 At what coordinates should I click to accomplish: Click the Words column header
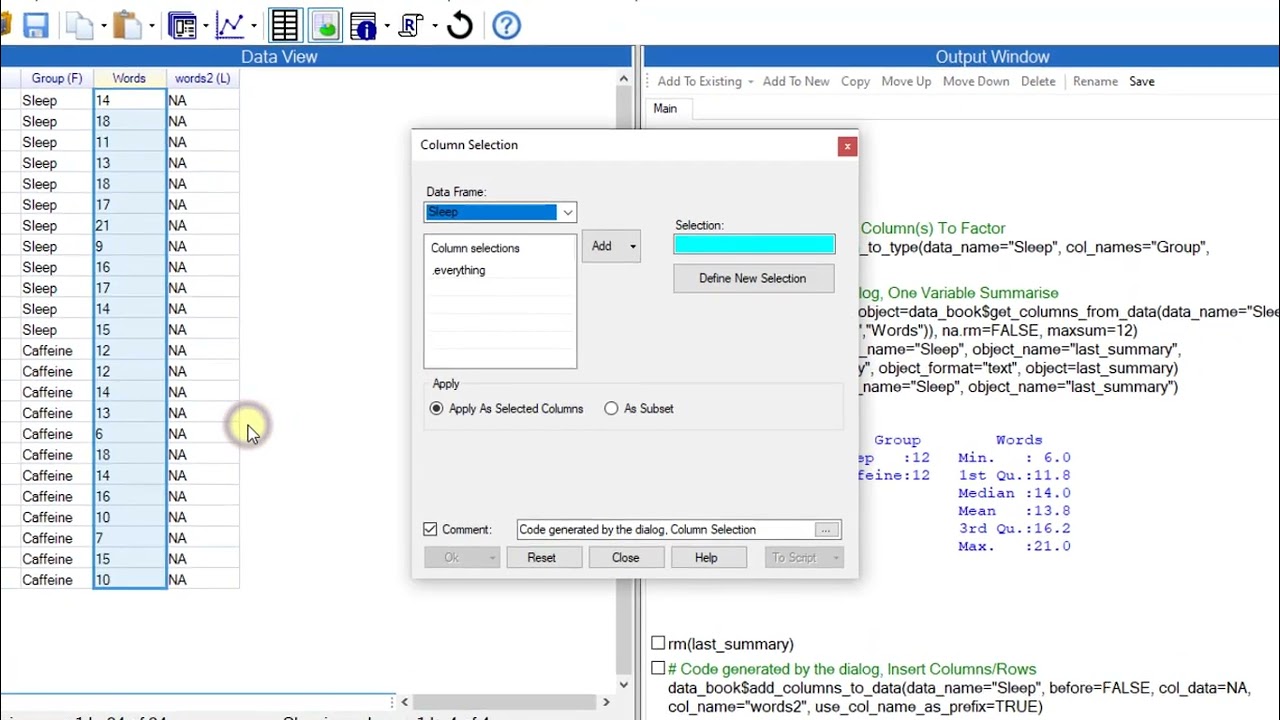pyautogui.click(x=129, y=78)
